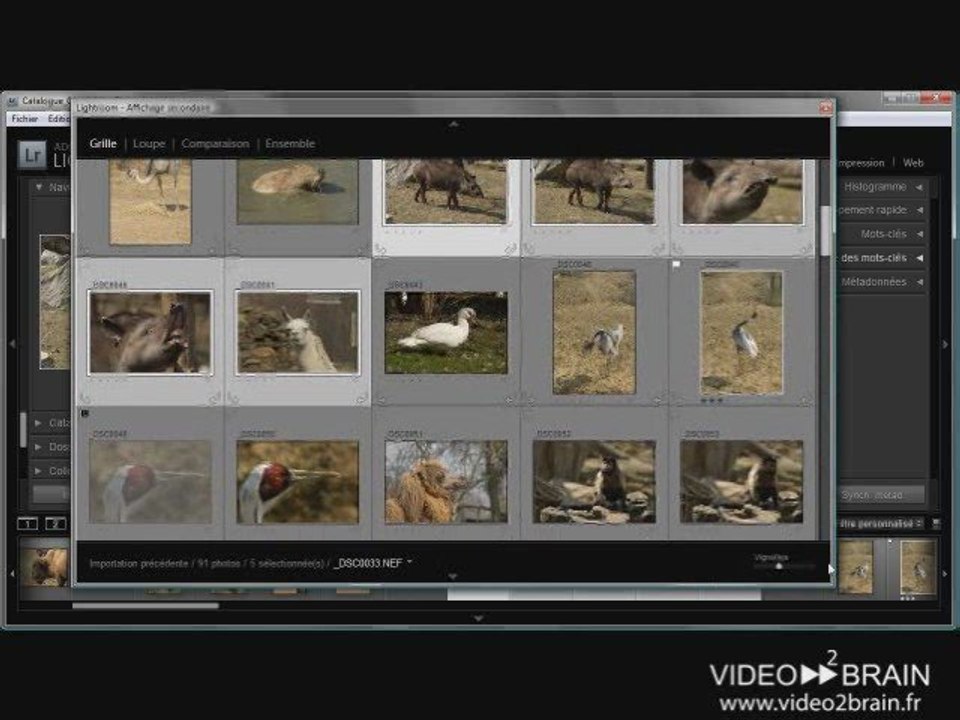Expand the Histogramme panel

(882, 187)
